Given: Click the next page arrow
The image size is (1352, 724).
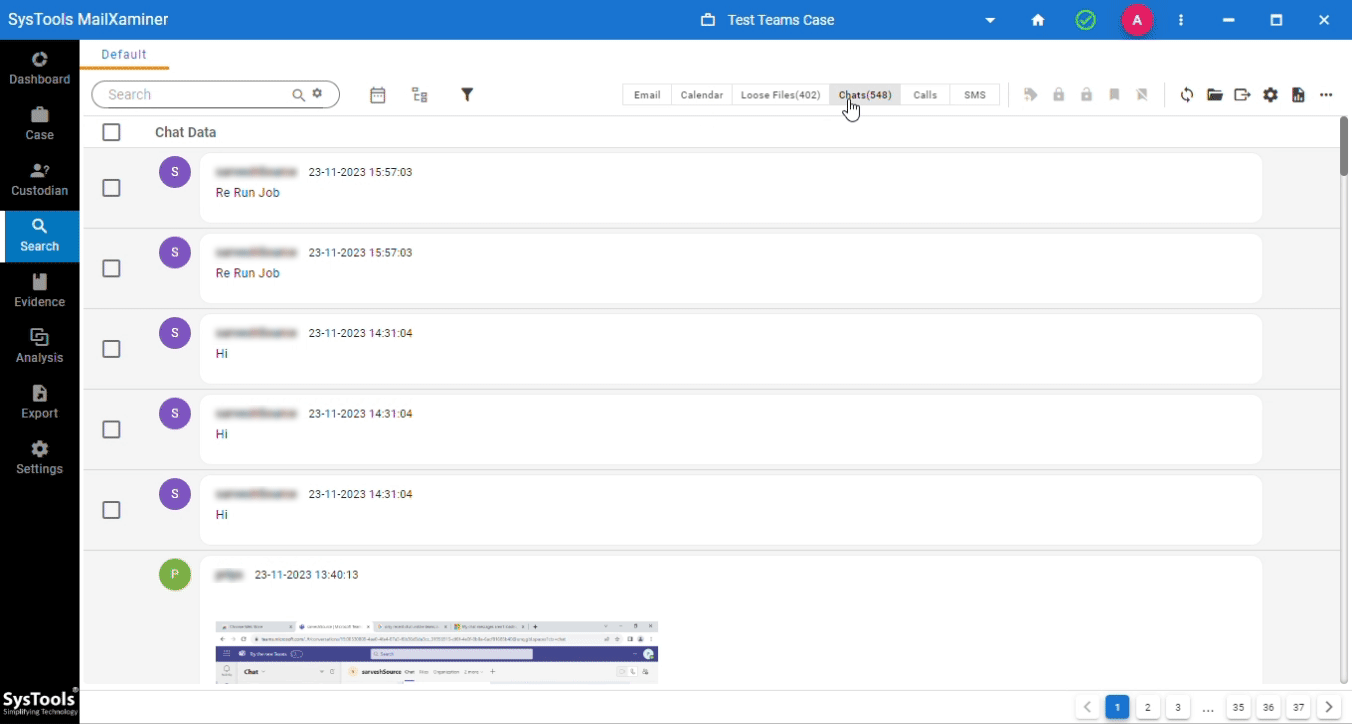Looking at the screenshot, I should pos(1328,707).
